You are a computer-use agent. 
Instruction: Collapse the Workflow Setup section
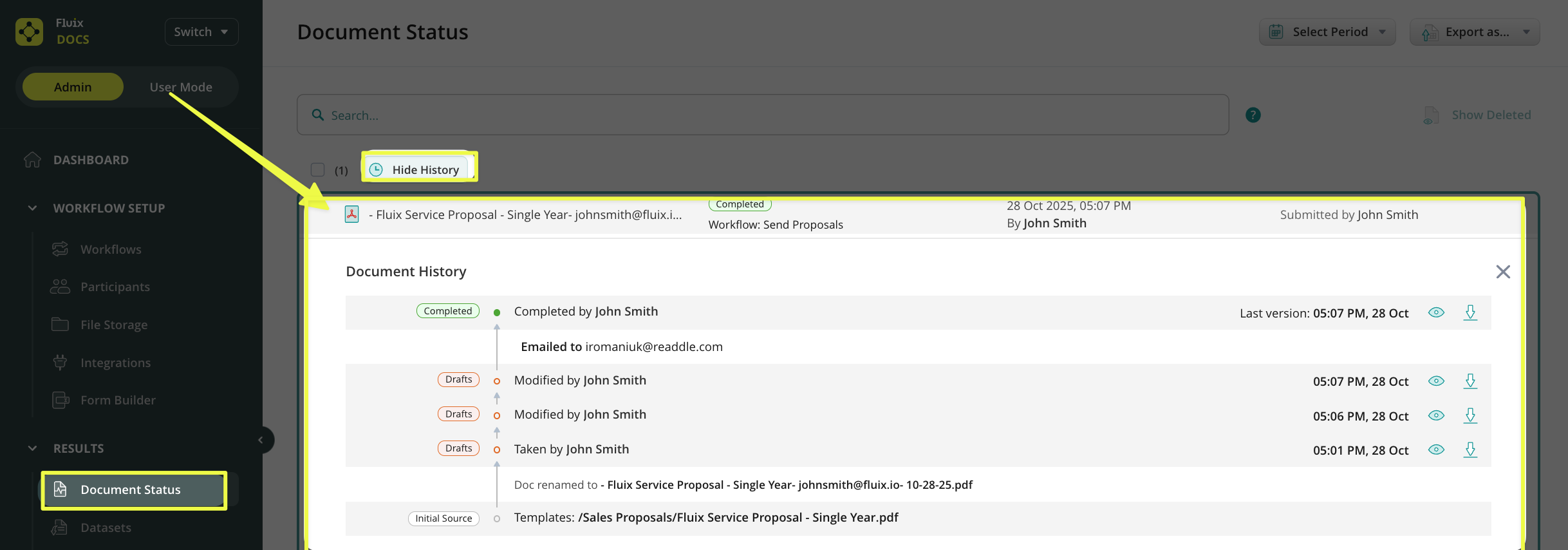click(33, 208)
